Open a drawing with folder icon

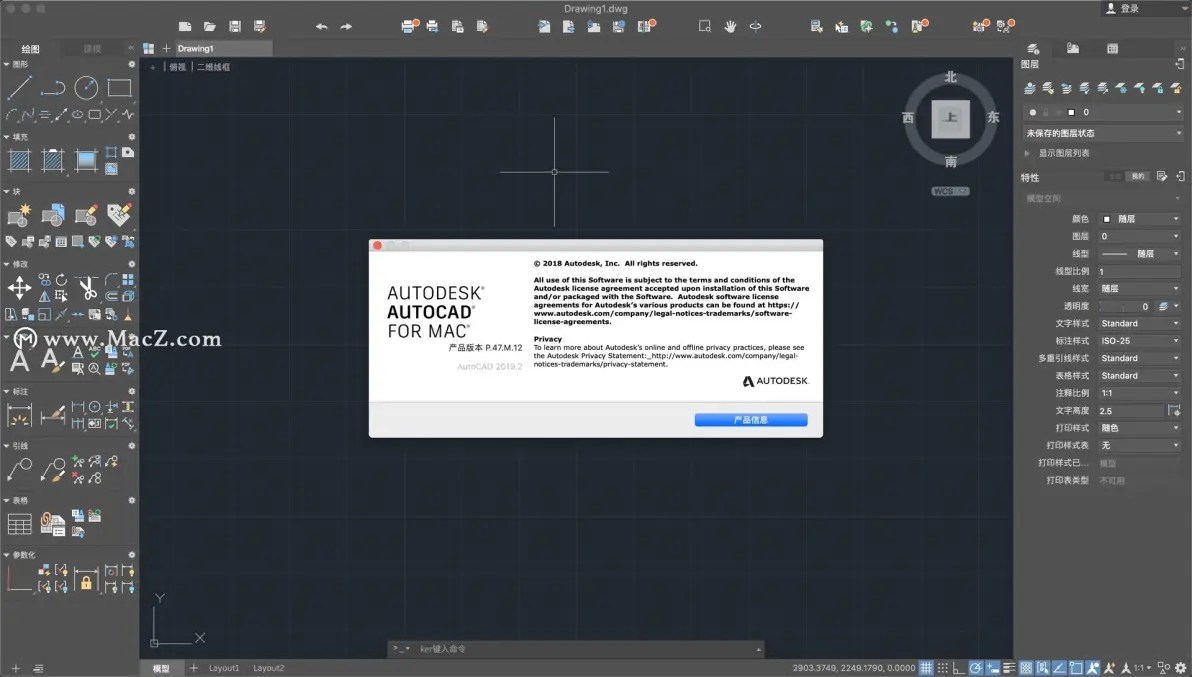pos(210,27)
